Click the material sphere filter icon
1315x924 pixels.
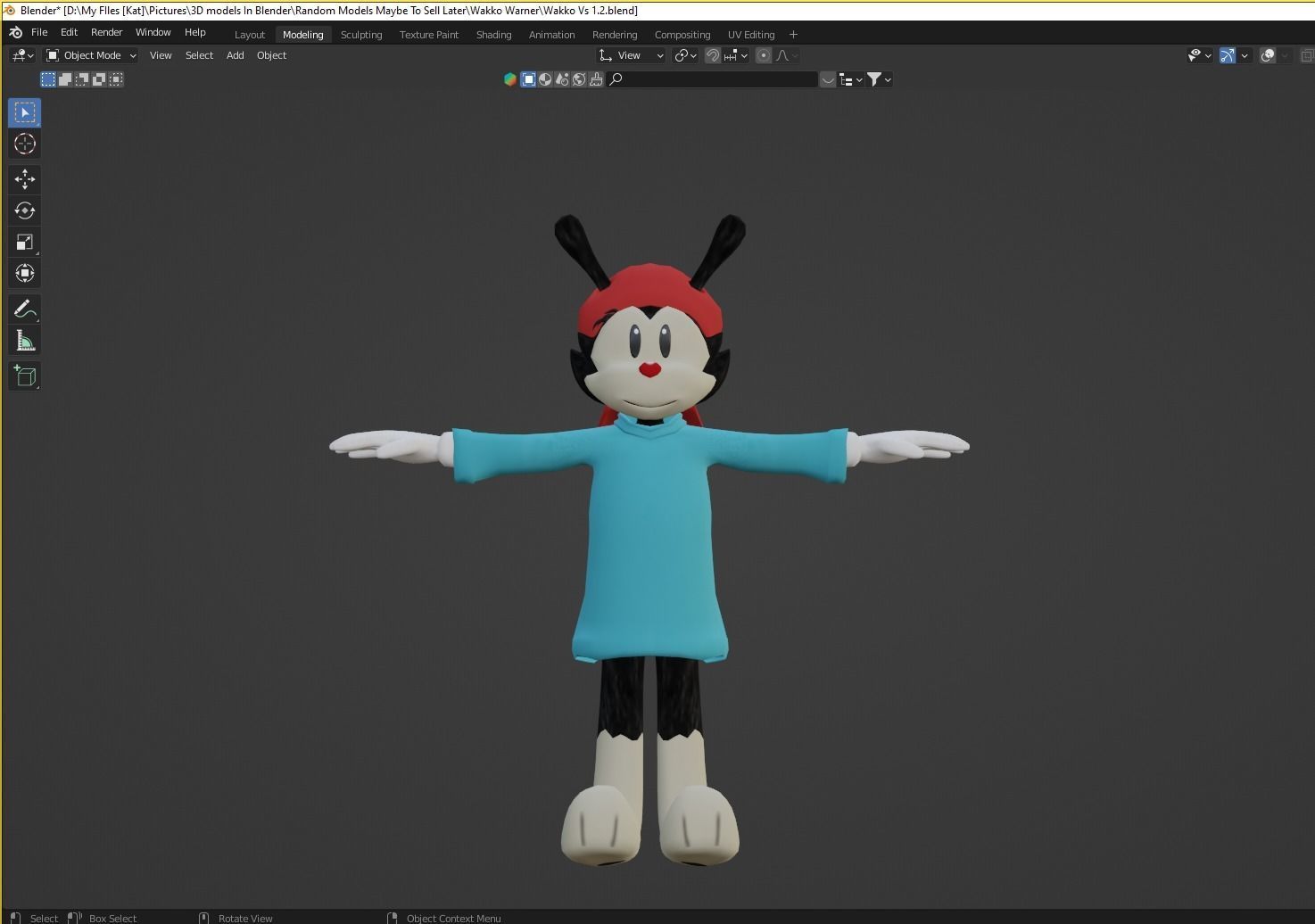(545, 79)
